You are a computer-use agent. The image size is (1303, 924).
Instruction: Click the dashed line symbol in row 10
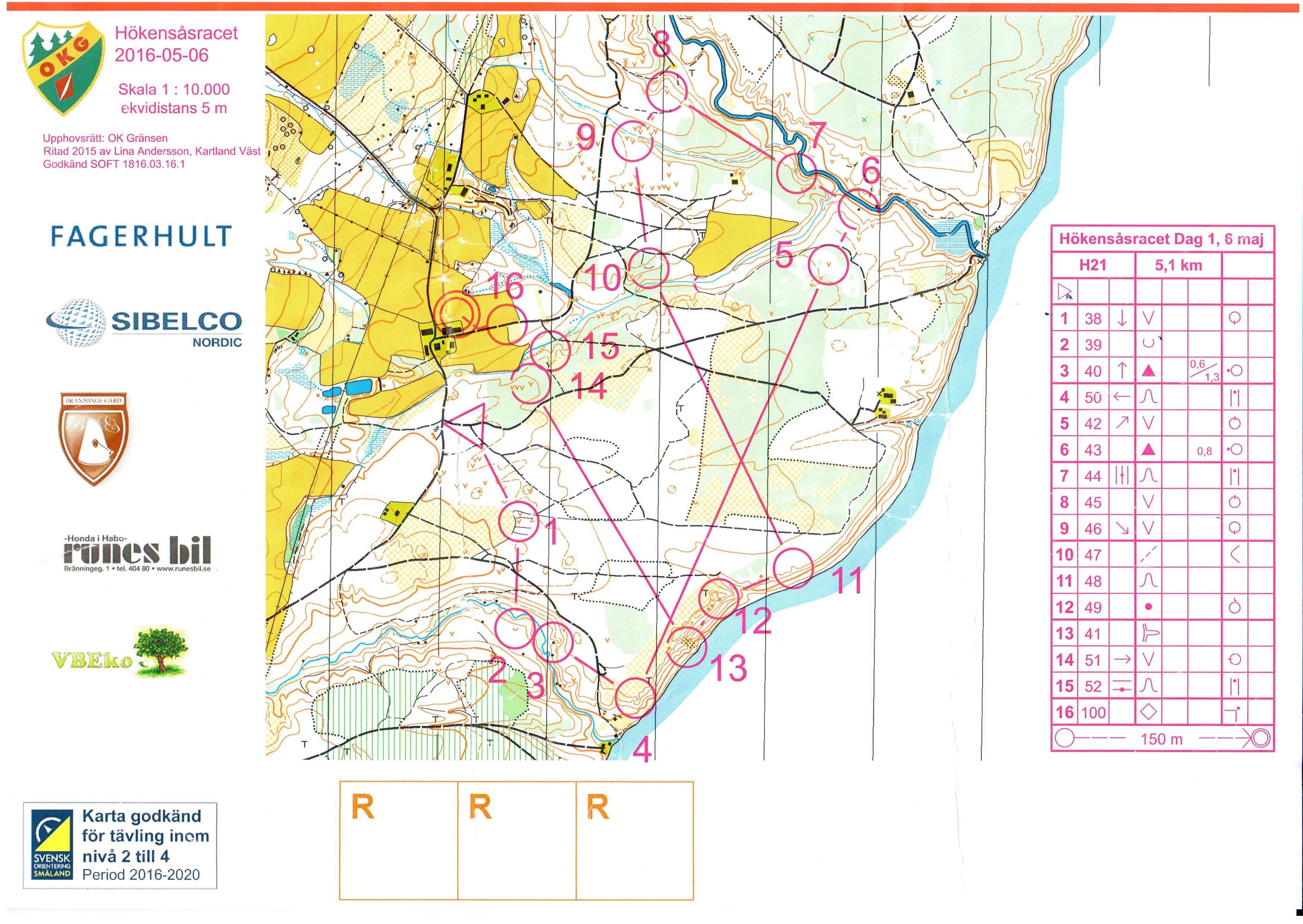tap(1148, 554)
